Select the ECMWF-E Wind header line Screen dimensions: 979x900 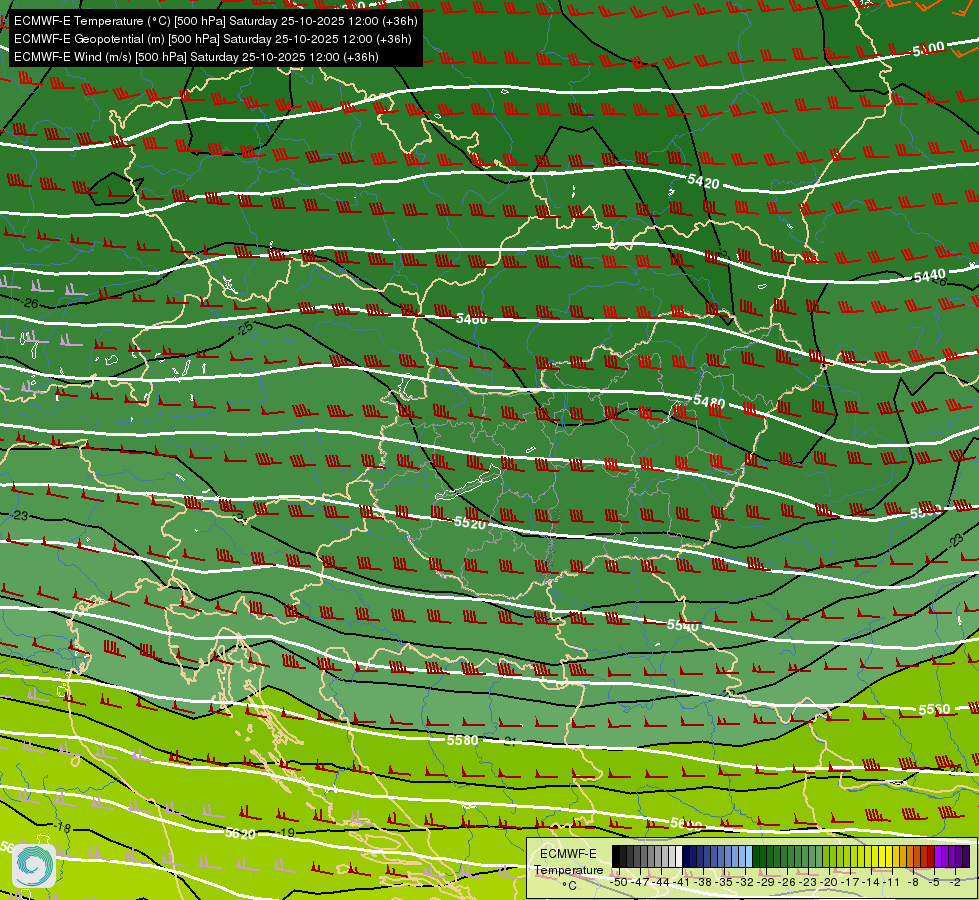[x=196, y=57]
